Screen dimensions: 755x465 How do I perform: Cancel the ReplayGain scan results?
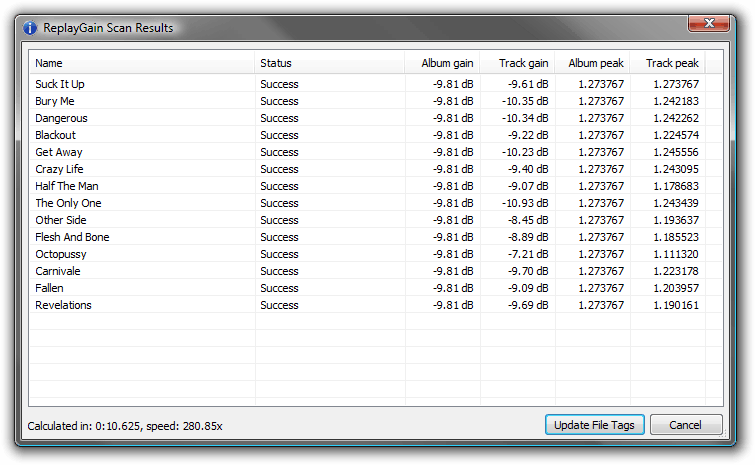point(686,425)
